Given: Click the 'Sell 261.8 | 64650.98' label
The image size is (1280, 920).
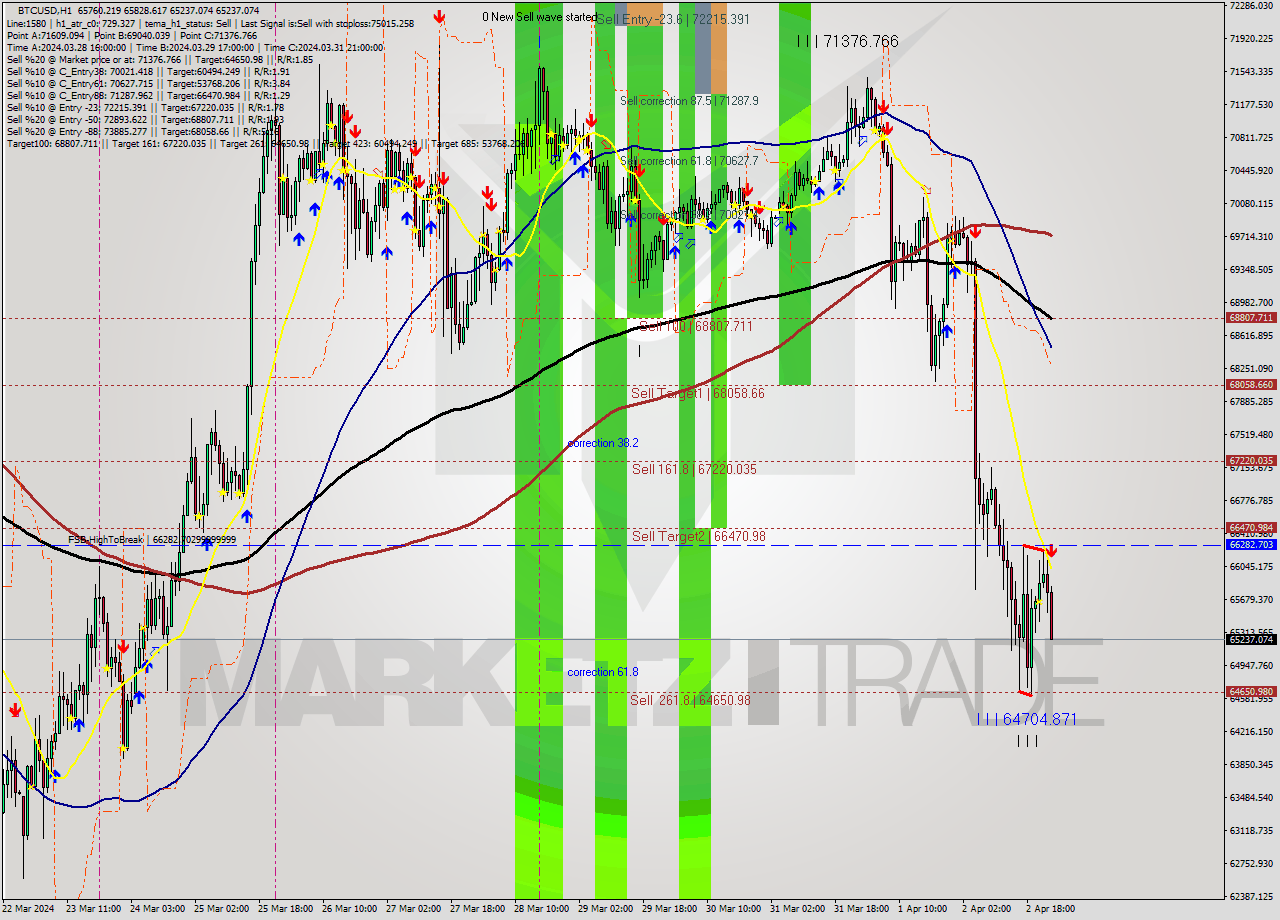Looking at the screenshot, I should 690,700.
